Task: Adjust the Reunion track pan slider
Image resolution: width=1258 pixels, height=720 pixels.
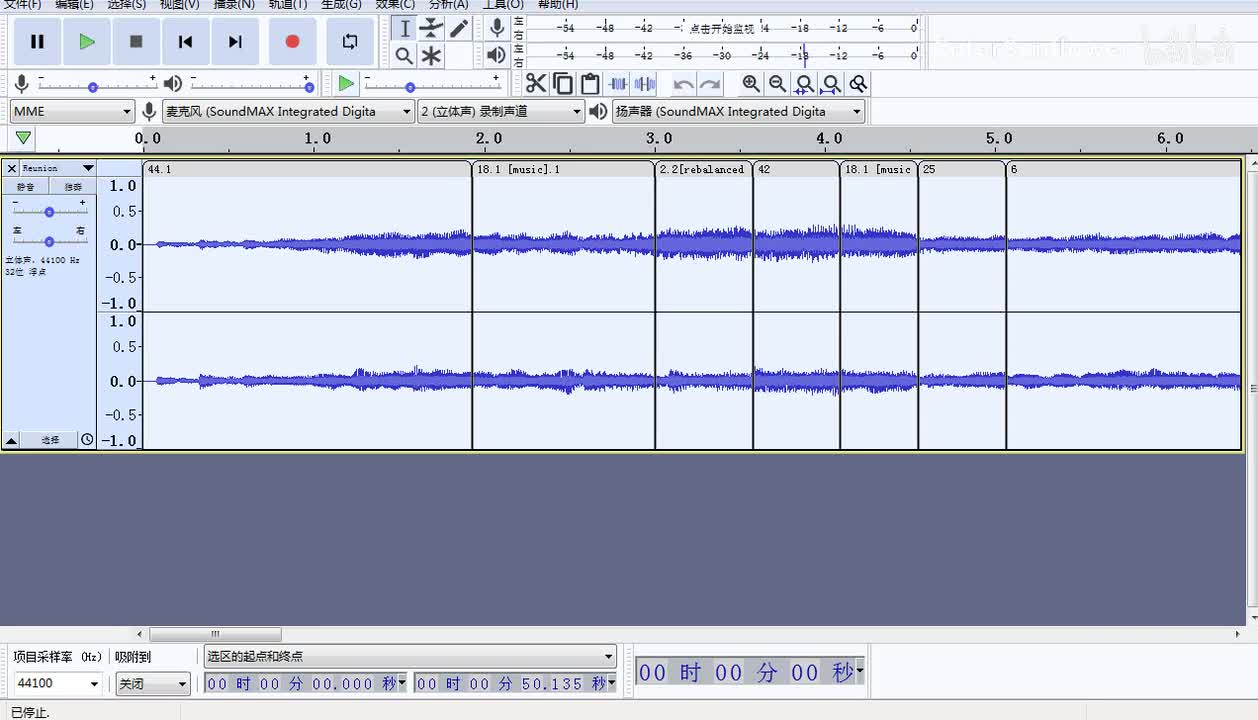Action: (x=49, y=241)
